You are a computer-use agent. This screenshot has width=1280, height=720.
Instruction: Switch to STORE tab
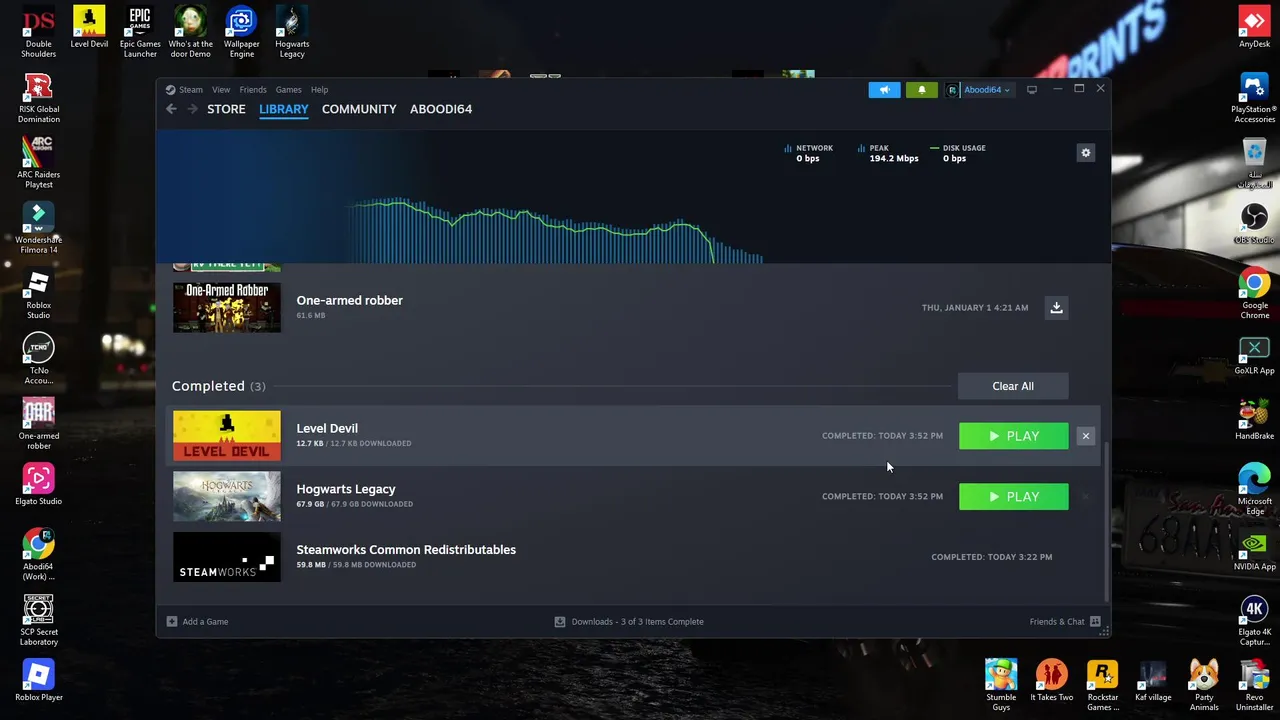226,109
